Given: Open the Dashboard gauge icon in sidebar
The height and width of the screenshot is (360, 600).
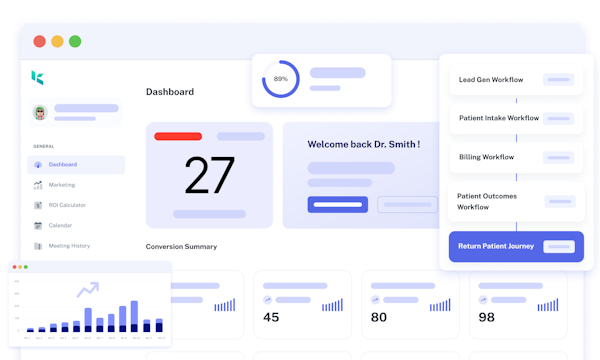Looking at the screenshot, I should pos(38,165).
